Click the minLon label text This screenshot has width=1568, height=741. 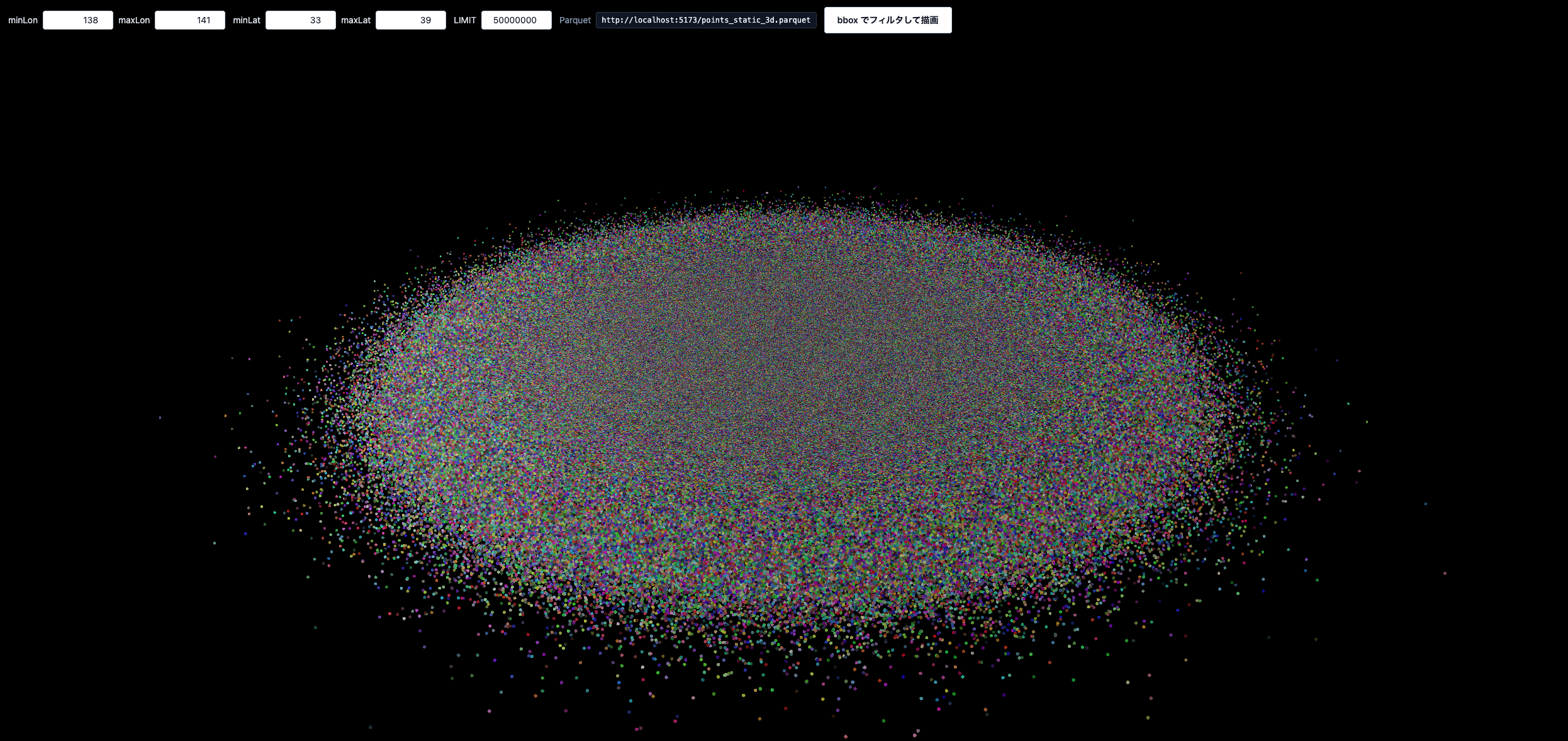pos(23,20)
